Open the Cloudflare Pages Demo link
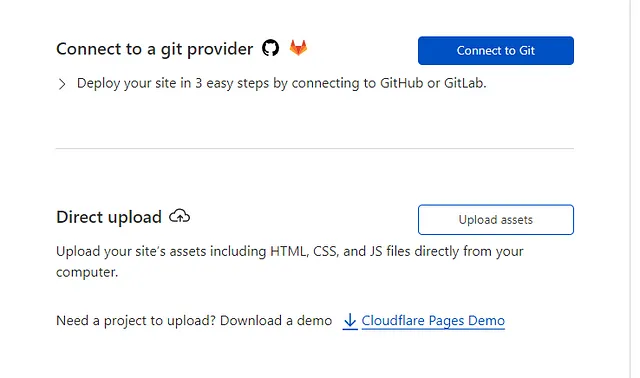This screenshot has width=640, height=378. pos(433,321)
